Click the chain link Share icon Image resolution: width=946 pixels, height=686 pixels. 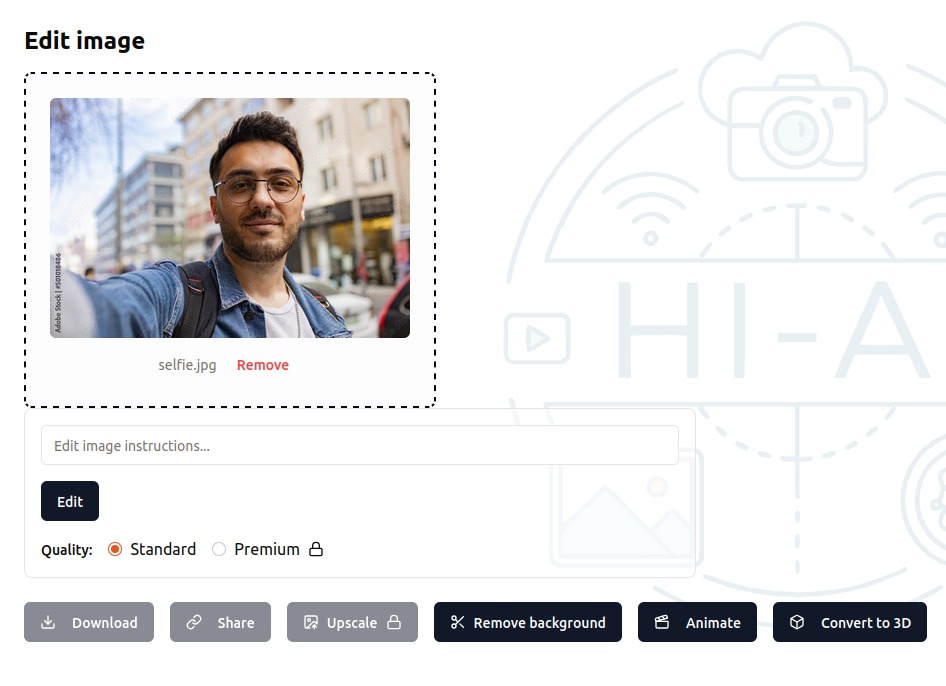tap(194, 622)
